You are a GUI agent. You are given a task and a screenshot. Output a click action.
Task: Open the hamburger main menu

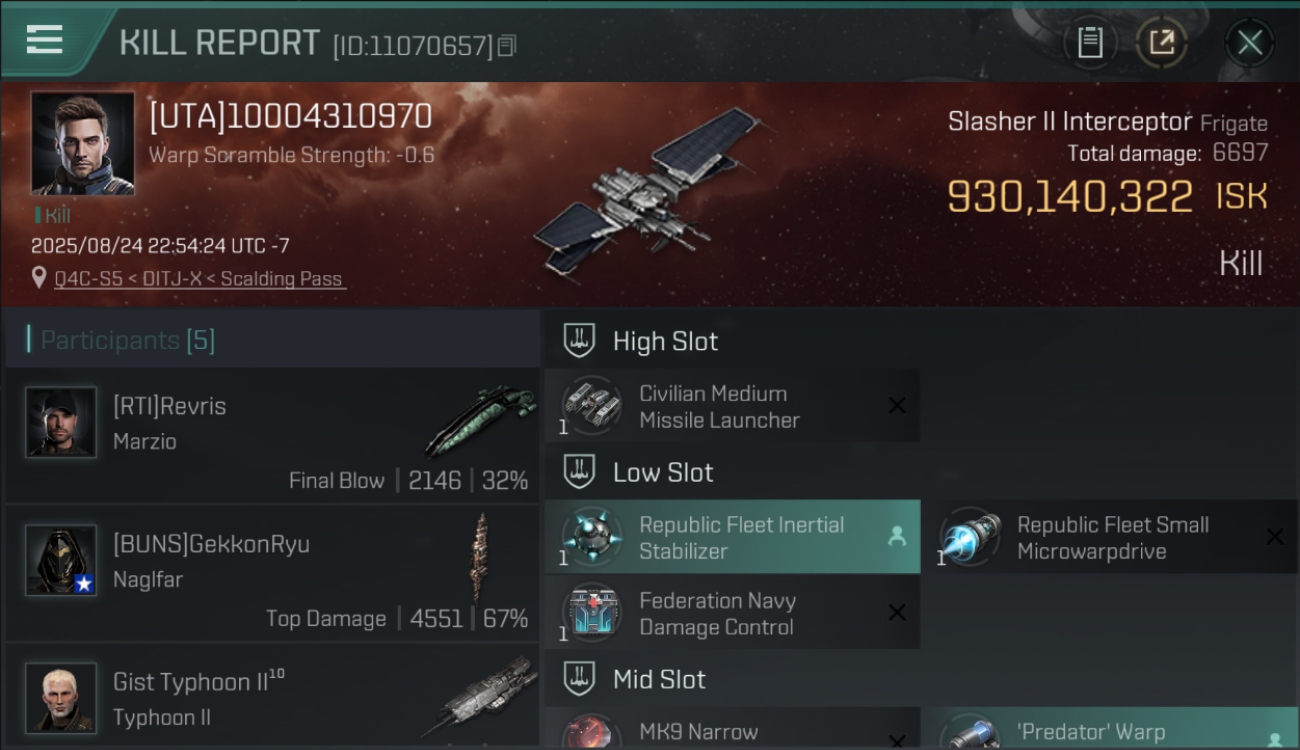click(x=45, y=40)
